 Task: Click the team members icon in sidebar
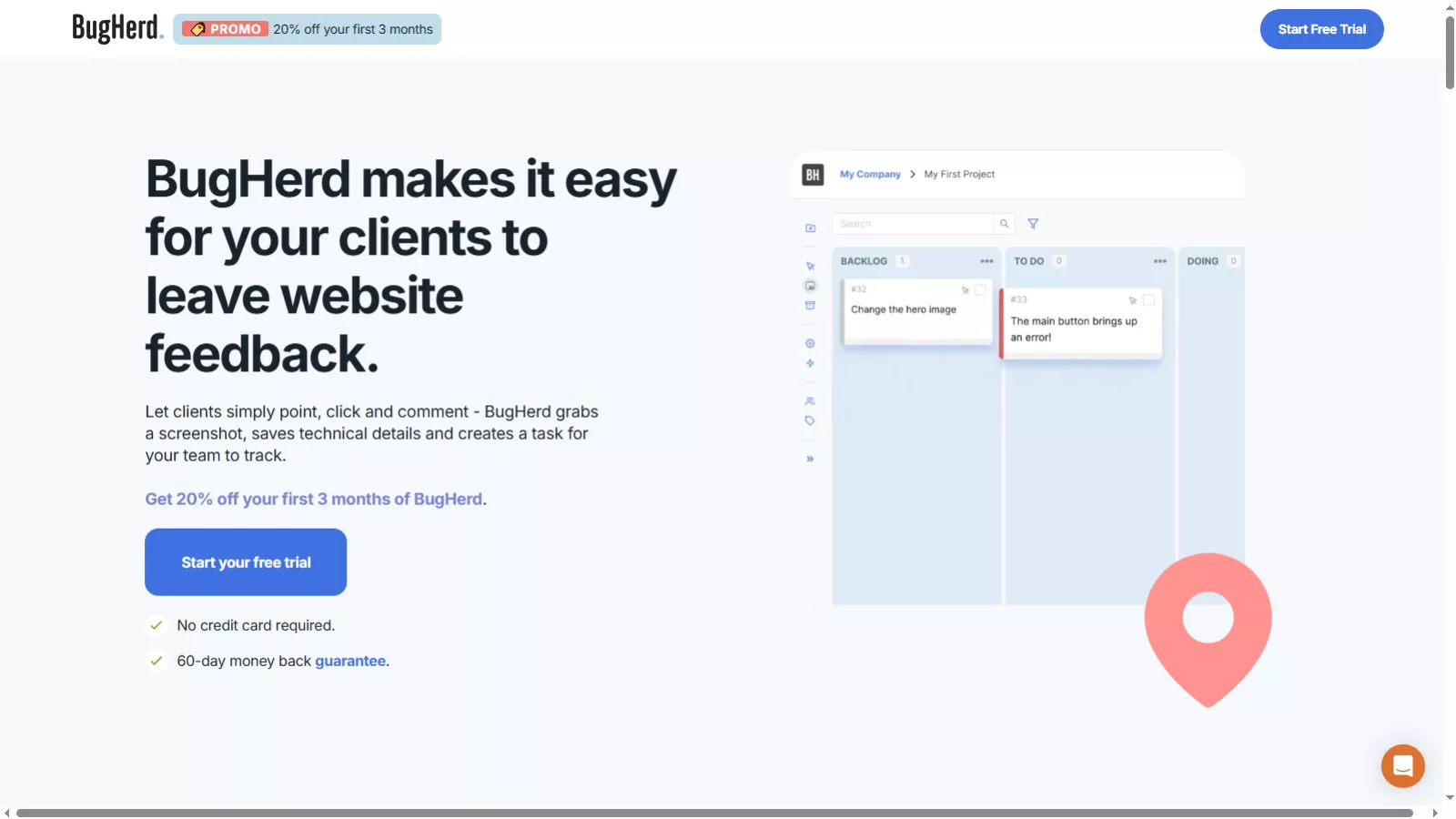tap(810, 401)
